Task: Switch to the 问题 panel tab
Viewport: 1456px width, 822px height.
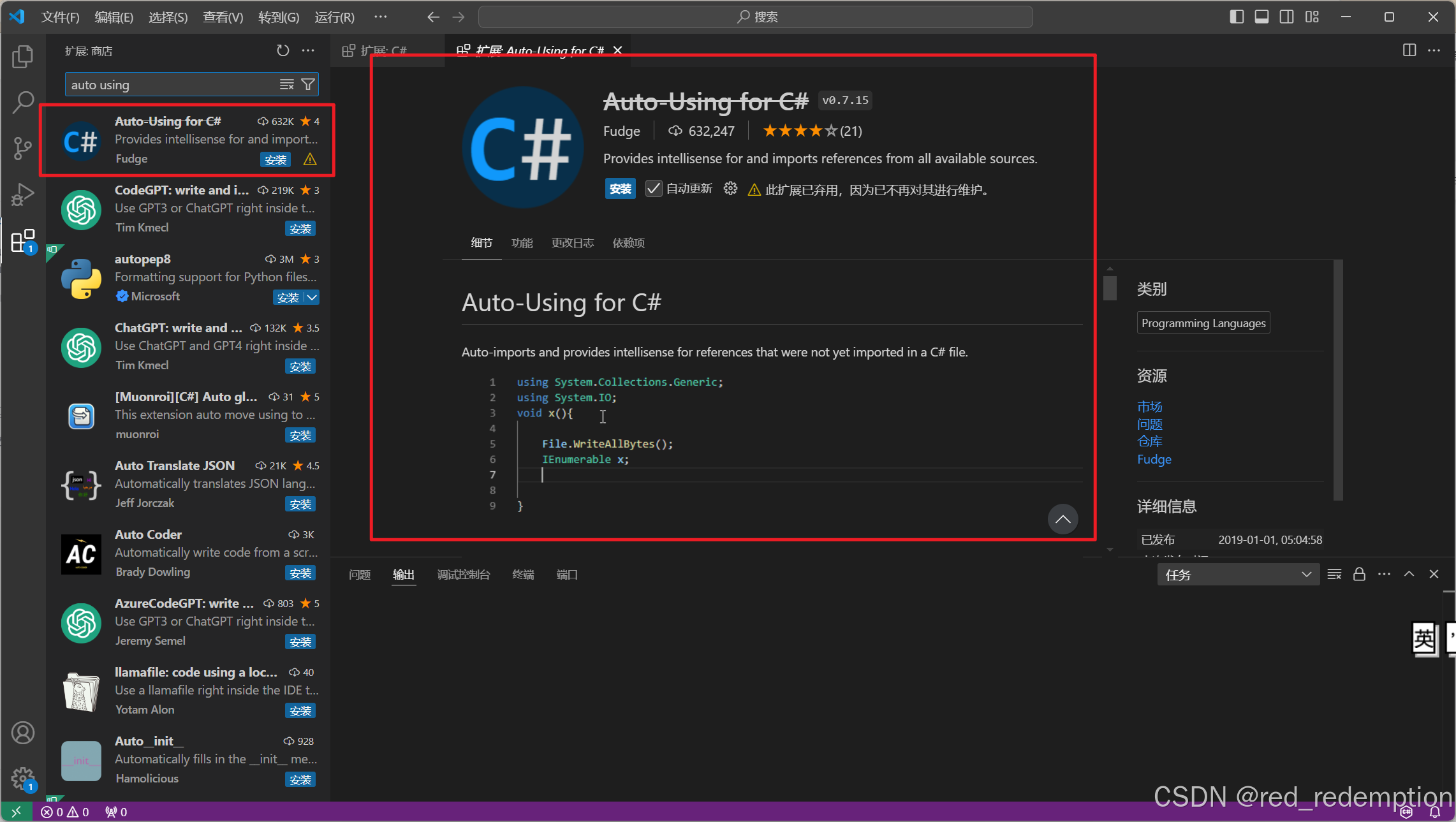Action: coord(360,575)
